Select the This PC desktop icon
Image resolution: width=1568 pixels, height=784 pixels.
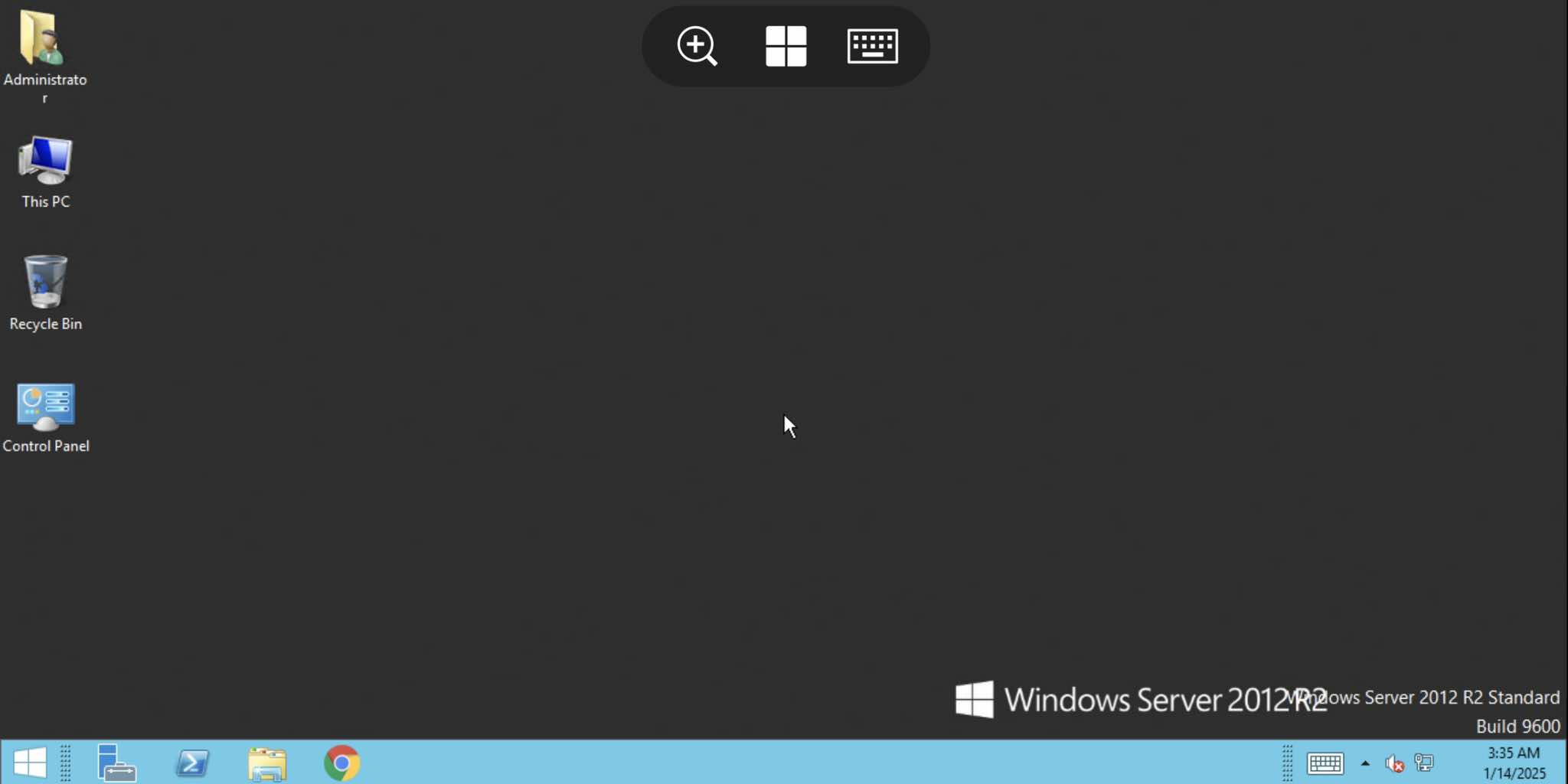click(45, 171)
